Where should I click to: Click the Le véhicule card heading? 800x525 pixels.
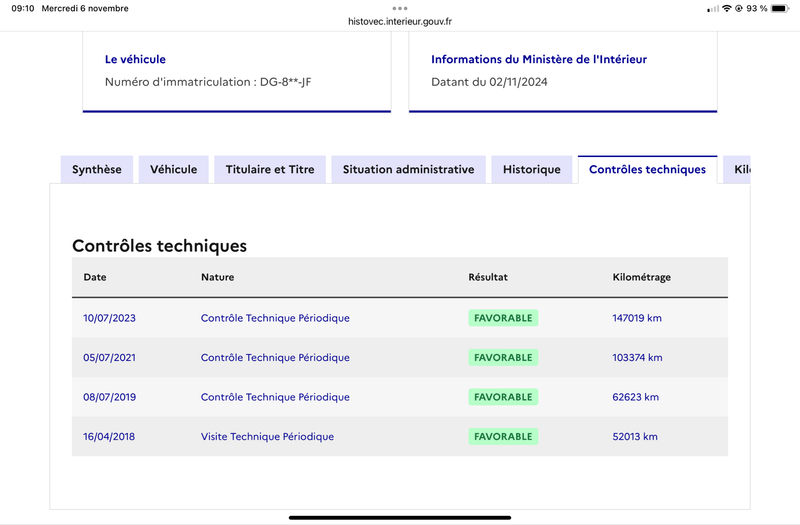point(135,59)
